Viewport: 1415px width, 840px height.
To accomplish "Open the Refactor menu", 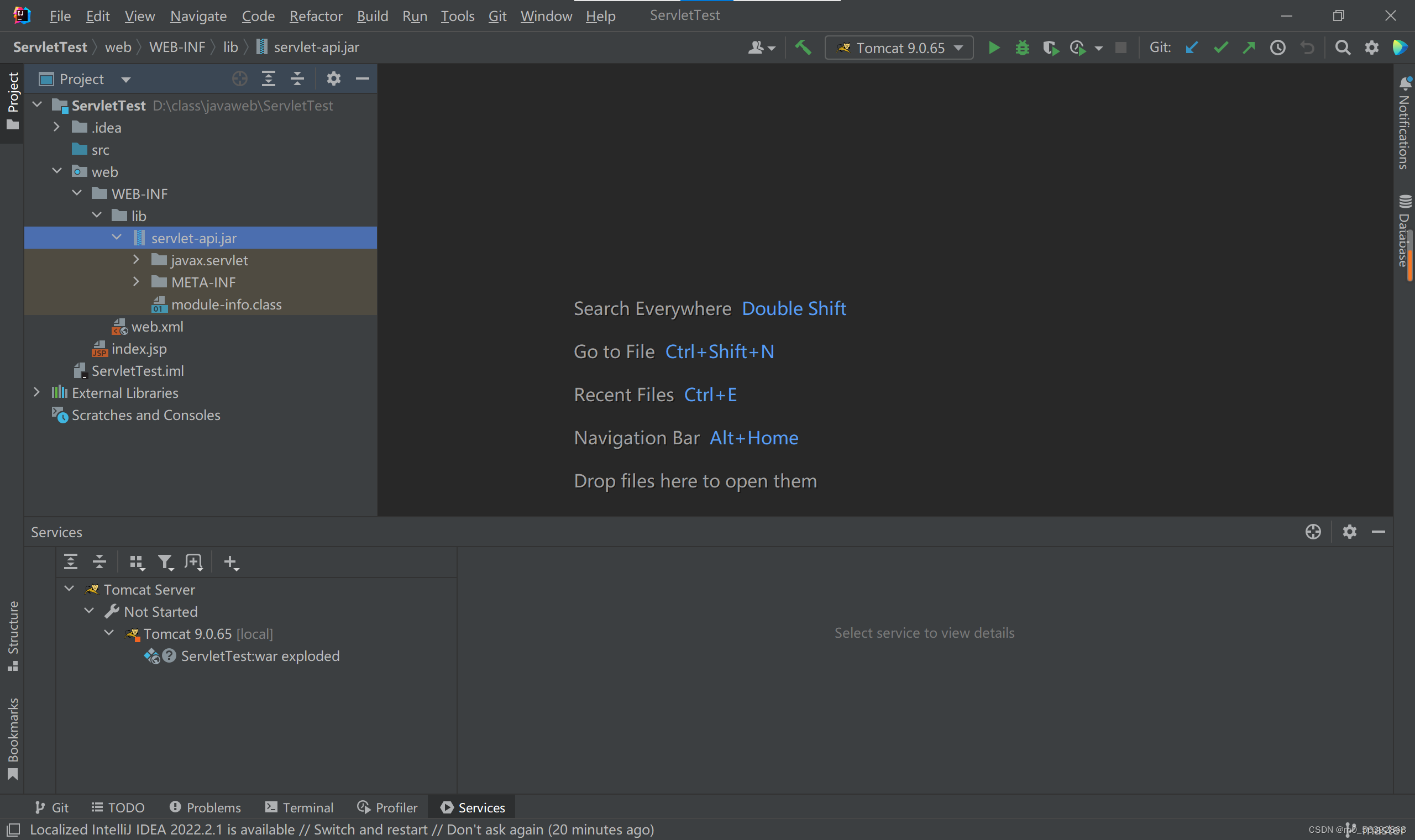I will click(315, 16).
